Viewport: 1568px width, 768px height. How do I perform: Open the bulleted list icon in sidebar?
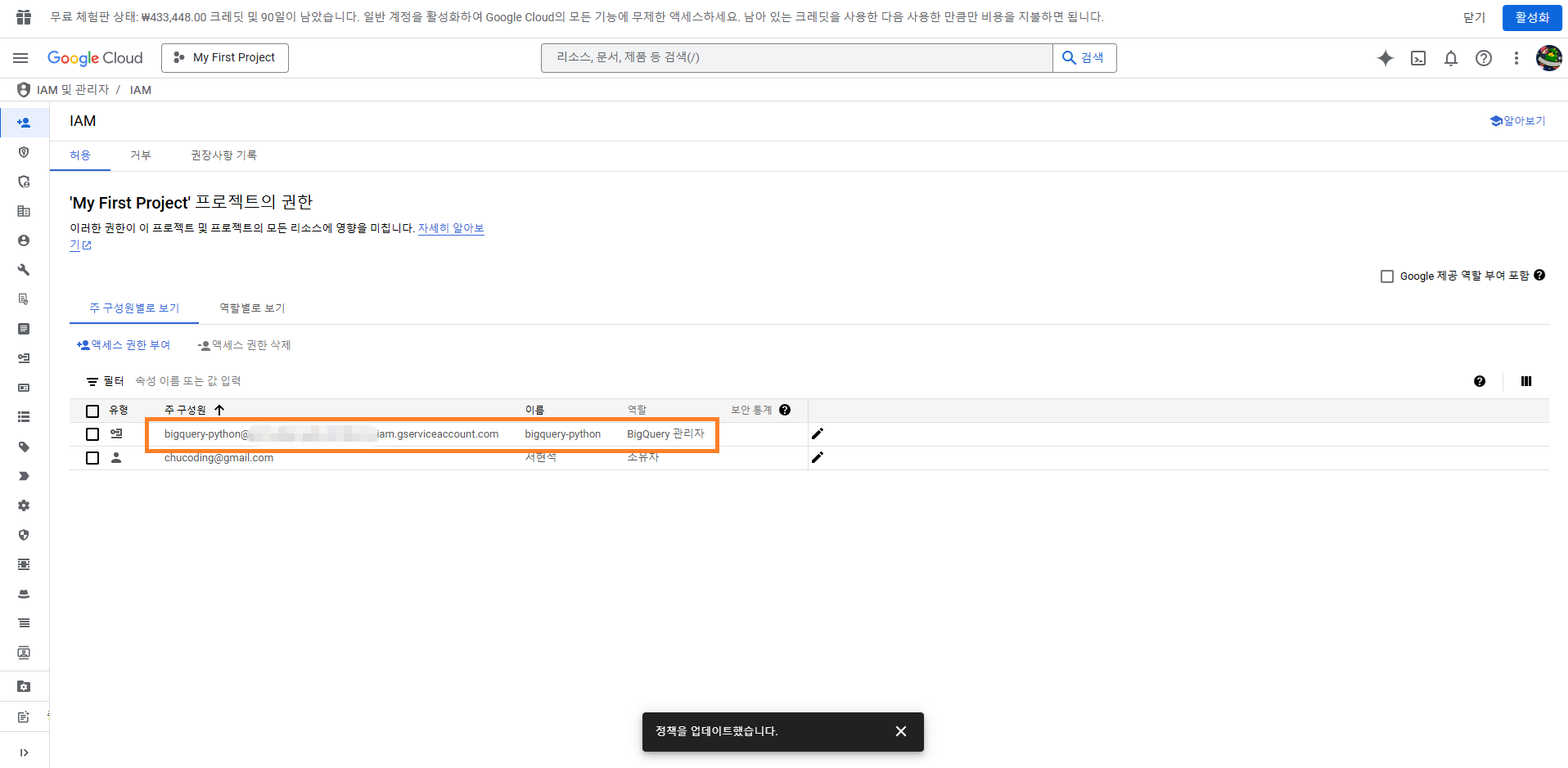pos(24,417)
